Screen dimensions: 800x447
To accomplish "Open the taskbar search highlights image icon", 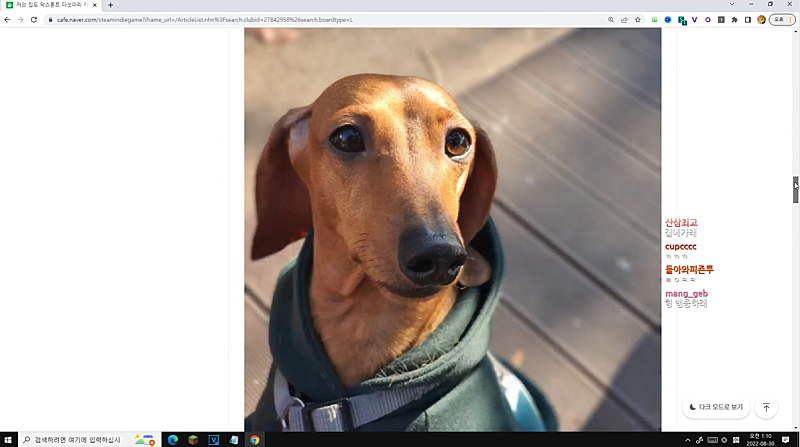I will (145, 440).
